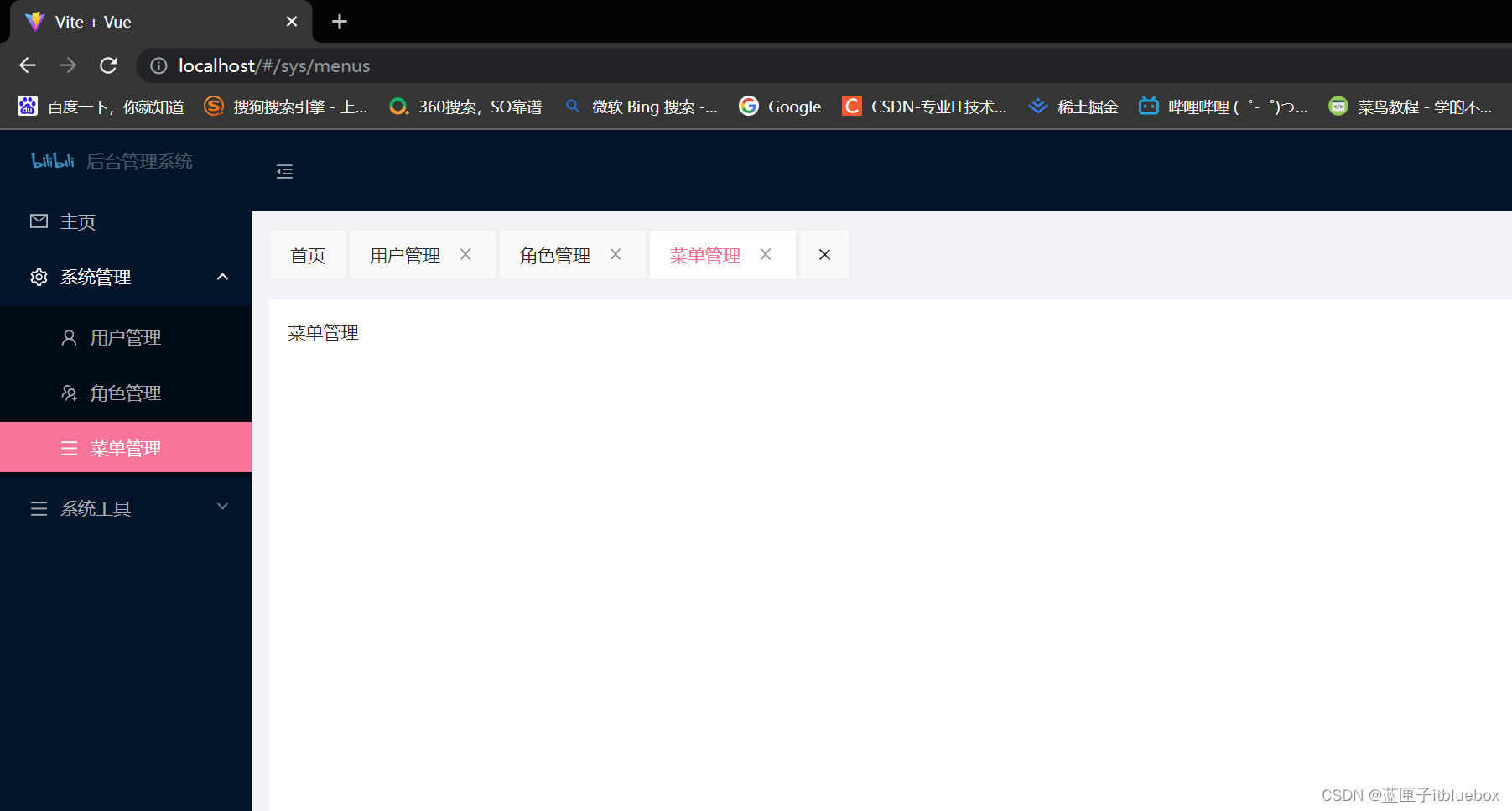Select the user icon for 用户管理

click(x=69, y=337)
